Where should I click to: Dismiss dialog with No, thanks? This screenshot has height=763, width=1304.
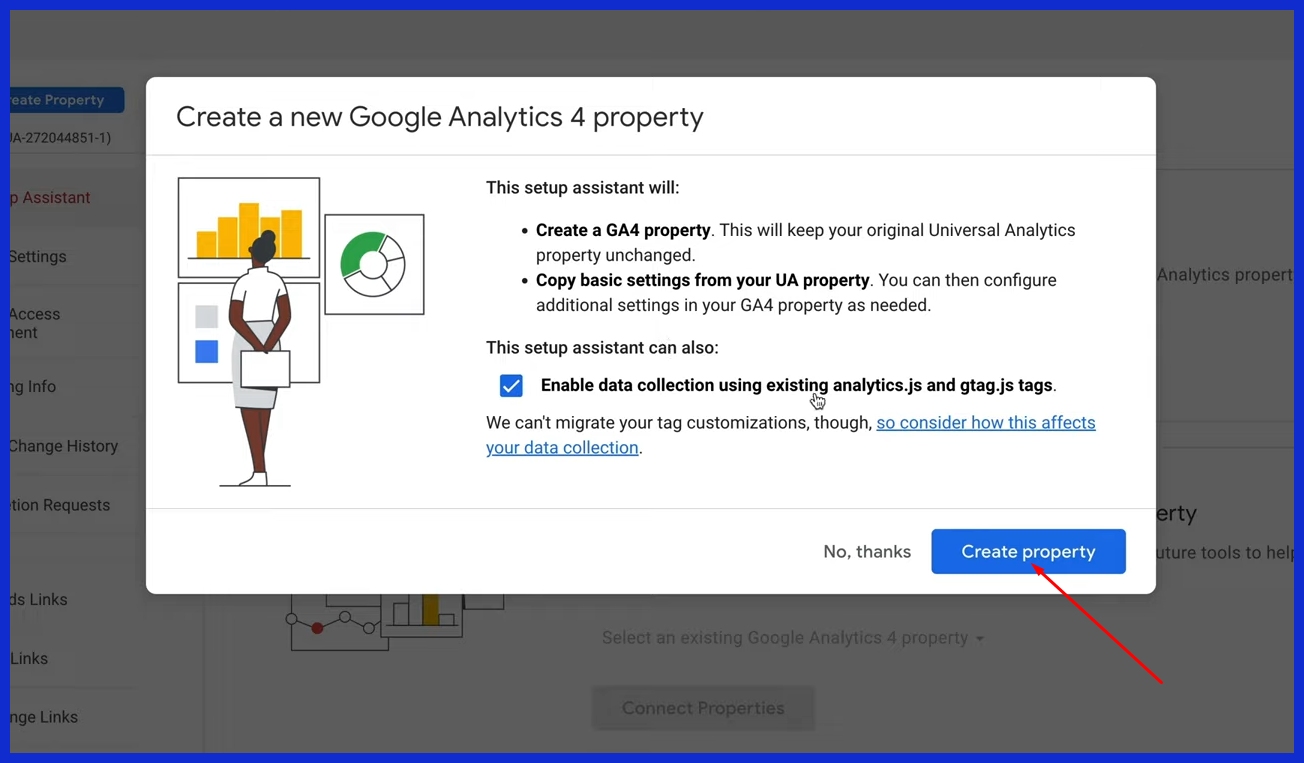[x=867, y=552]
